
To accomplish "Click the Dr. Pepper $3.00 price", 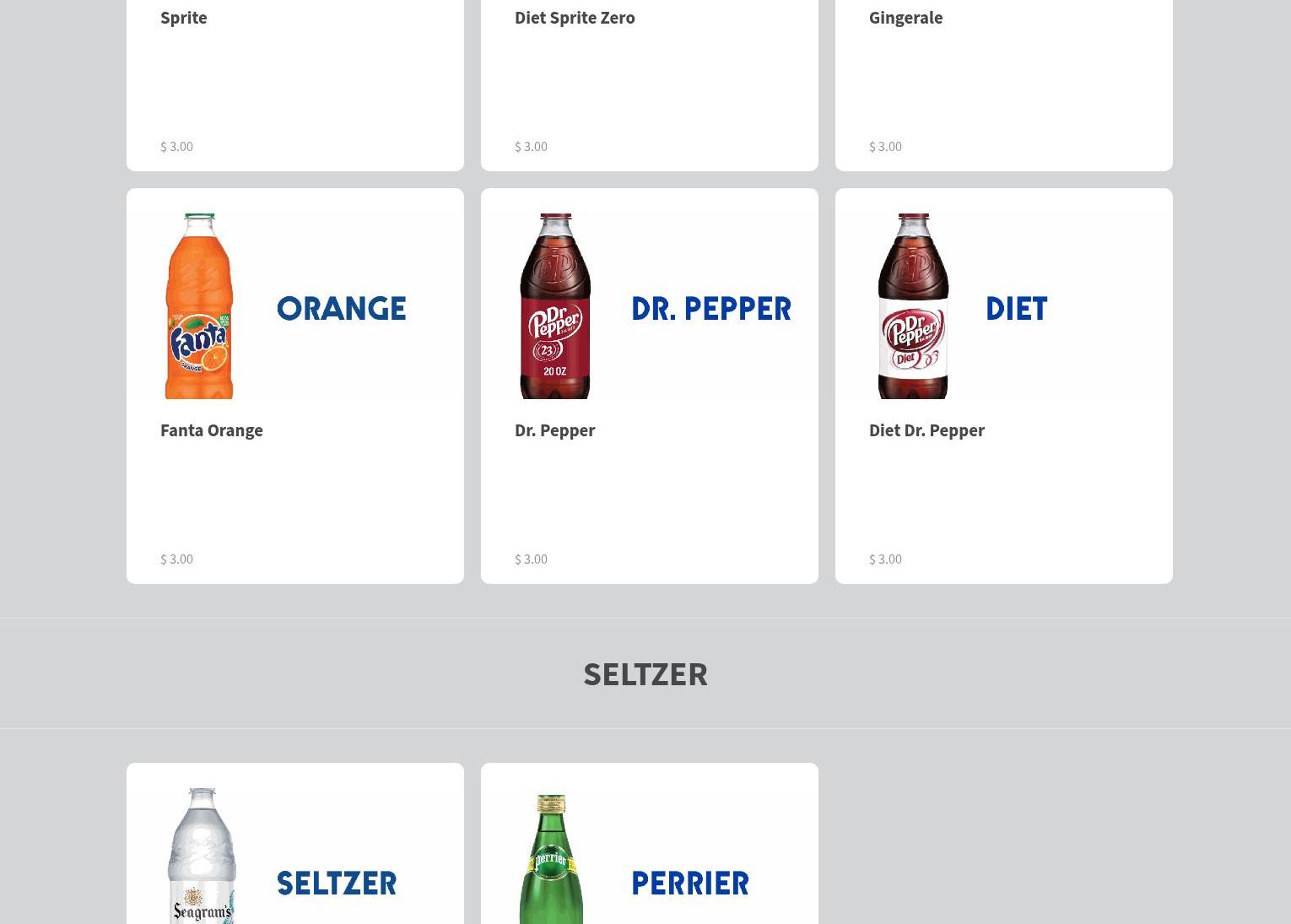I will coord(531,559).
